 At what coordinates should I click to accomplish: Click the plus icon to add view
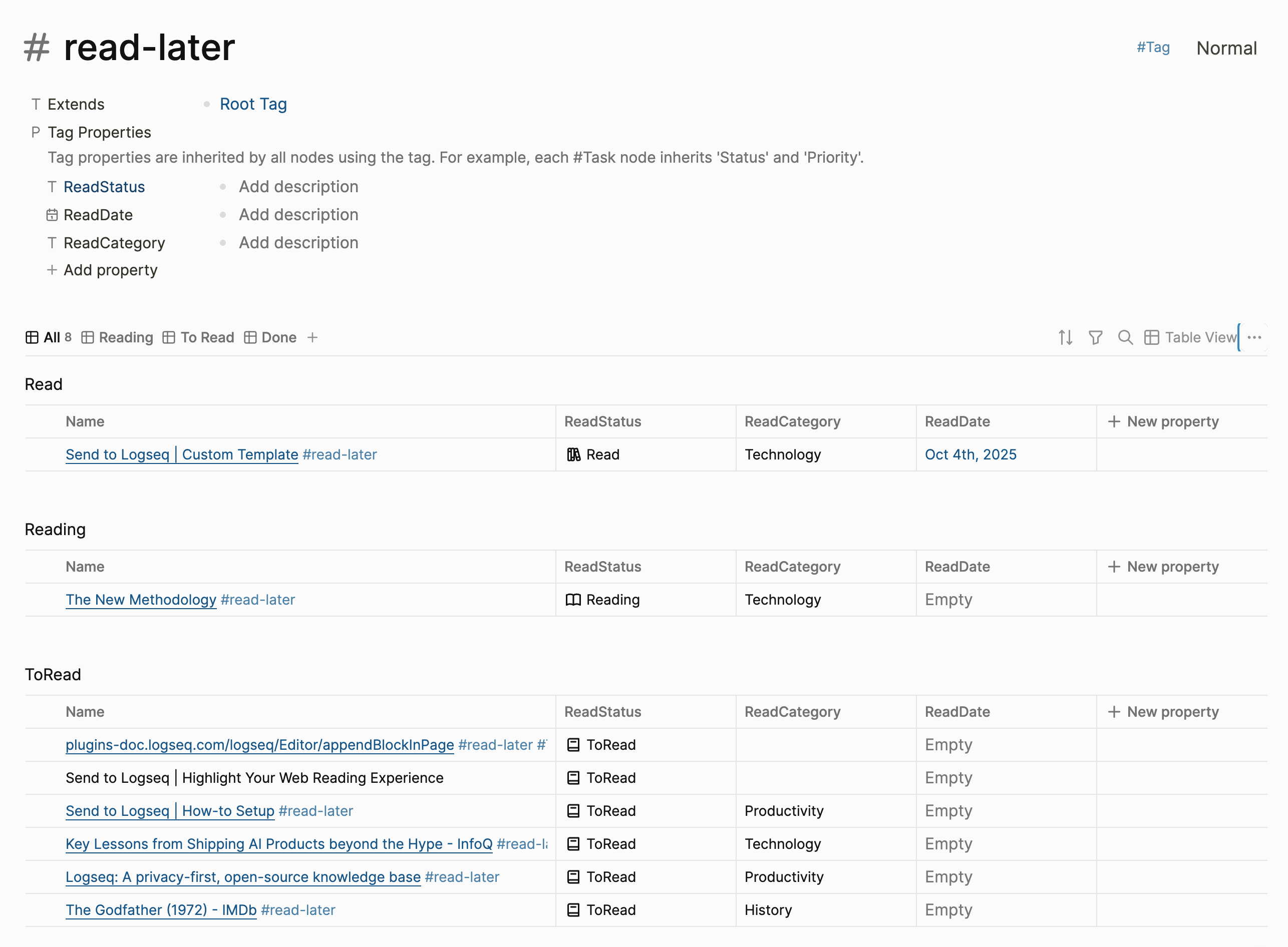[312, 337]
